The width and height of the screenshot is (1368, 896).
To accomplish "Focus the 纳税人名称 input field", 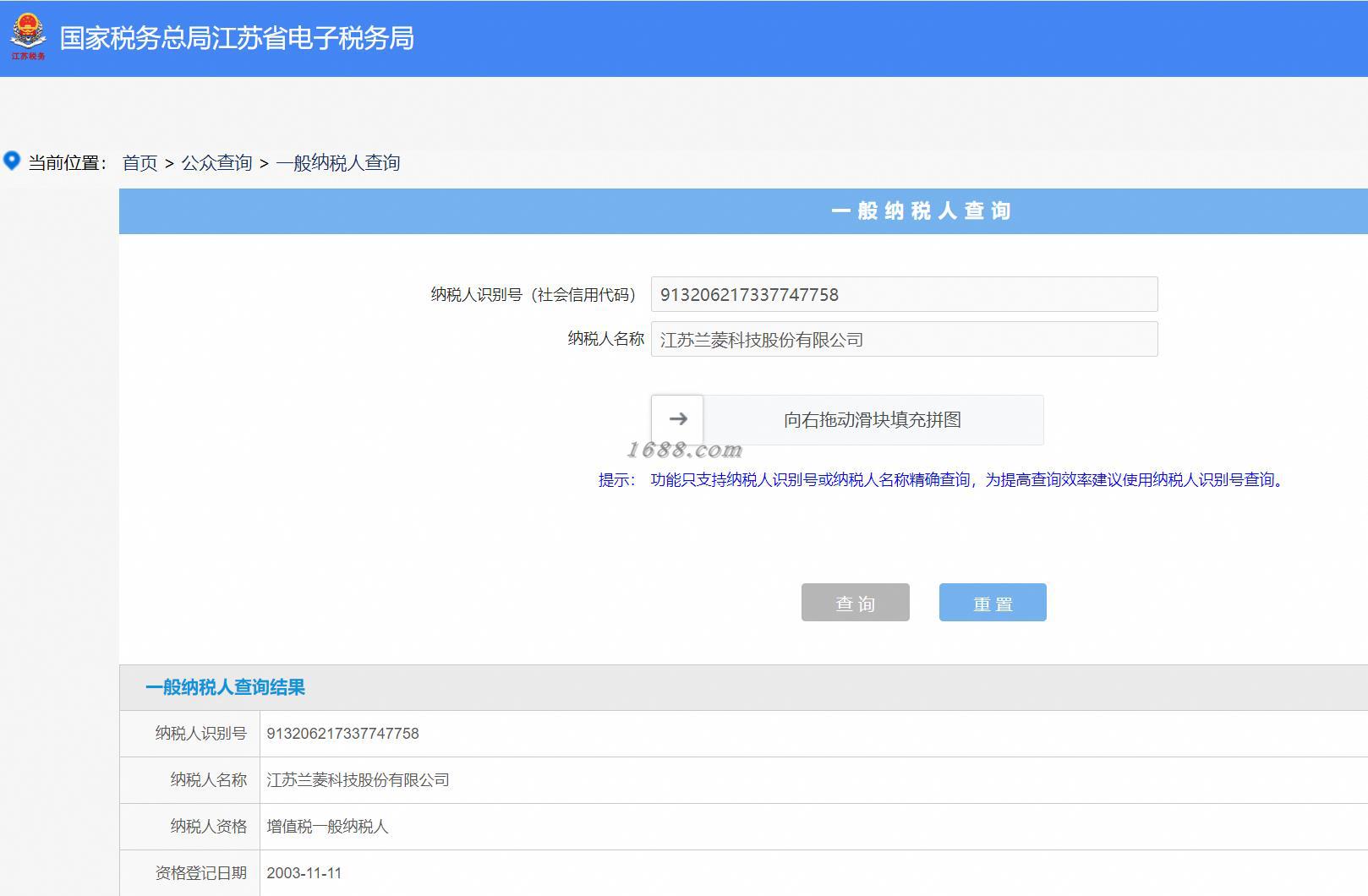I will click(x=904, y=339).
